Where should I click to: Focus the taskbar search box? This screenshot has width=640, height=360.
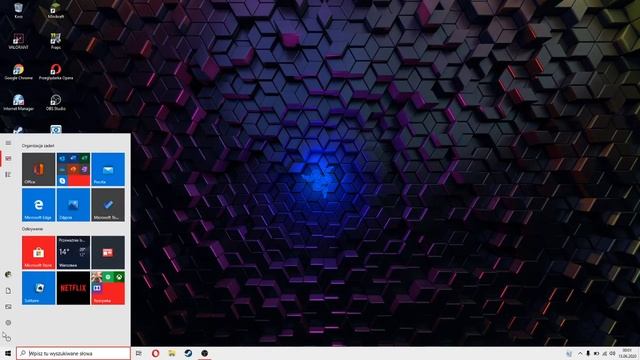[73, 353]
